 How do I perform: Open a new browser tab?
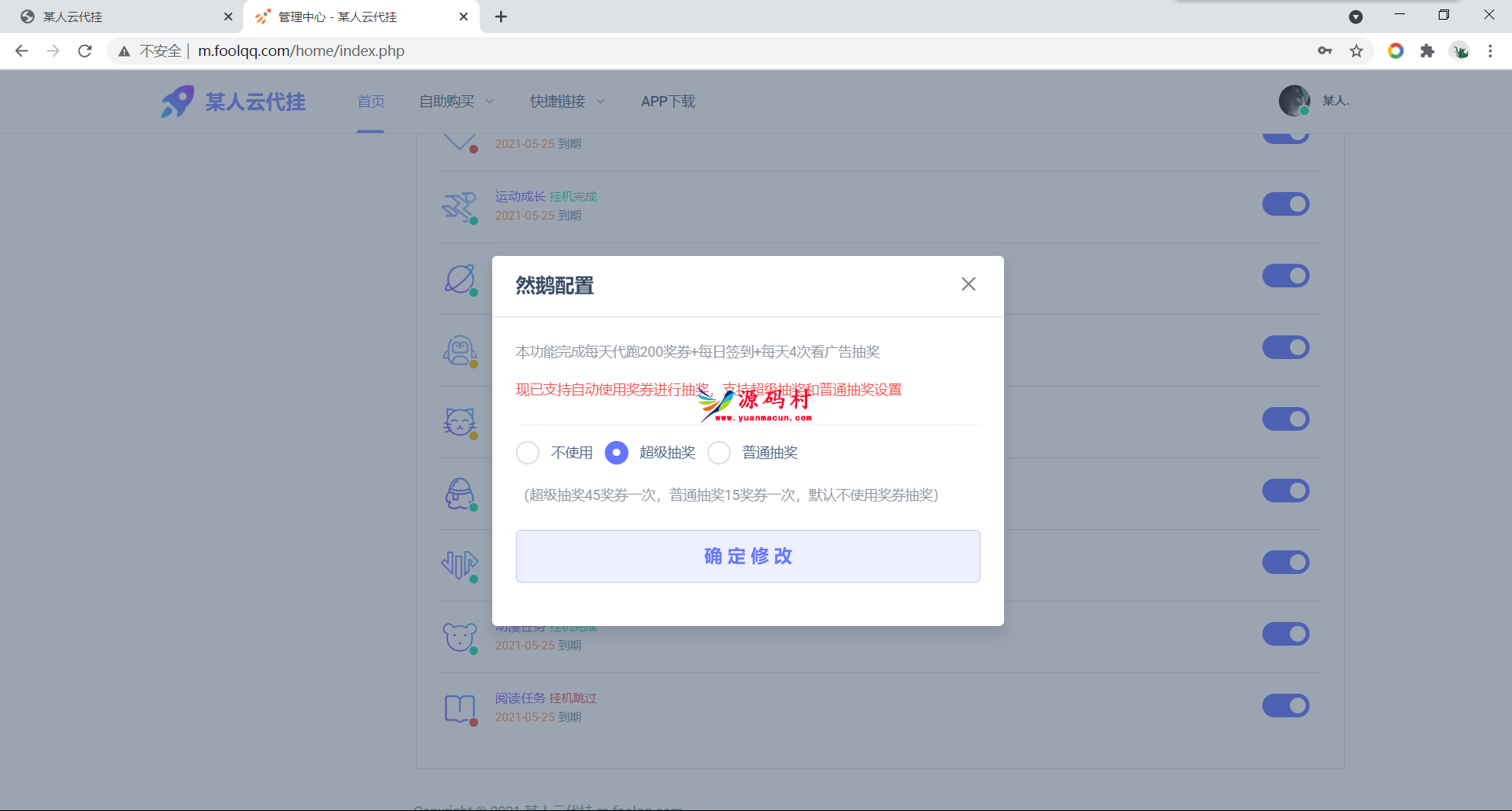[501, 17]
